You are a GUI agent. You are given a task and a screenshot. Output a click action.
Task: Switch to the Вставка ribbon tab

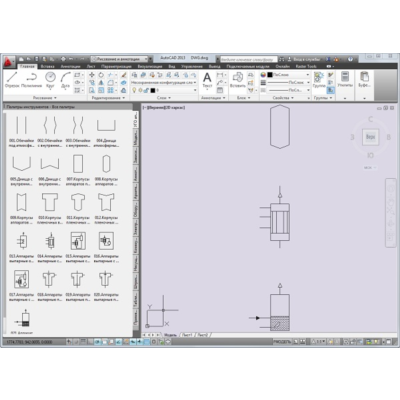(x=48, y=66)
